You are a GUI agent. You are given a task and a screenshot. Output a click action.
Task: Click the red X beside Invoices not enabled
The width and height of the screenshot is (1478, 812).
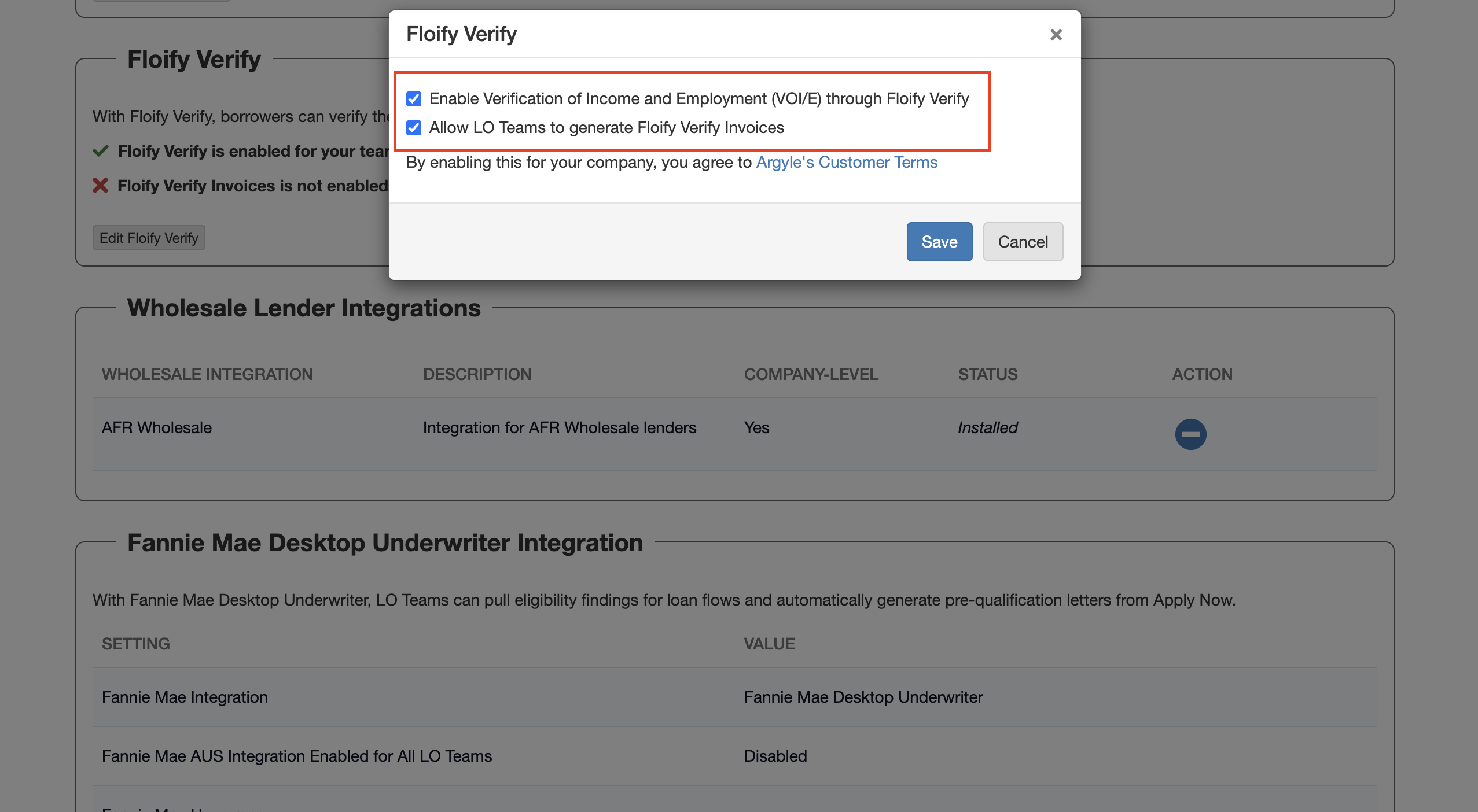[x=101, y=186]
